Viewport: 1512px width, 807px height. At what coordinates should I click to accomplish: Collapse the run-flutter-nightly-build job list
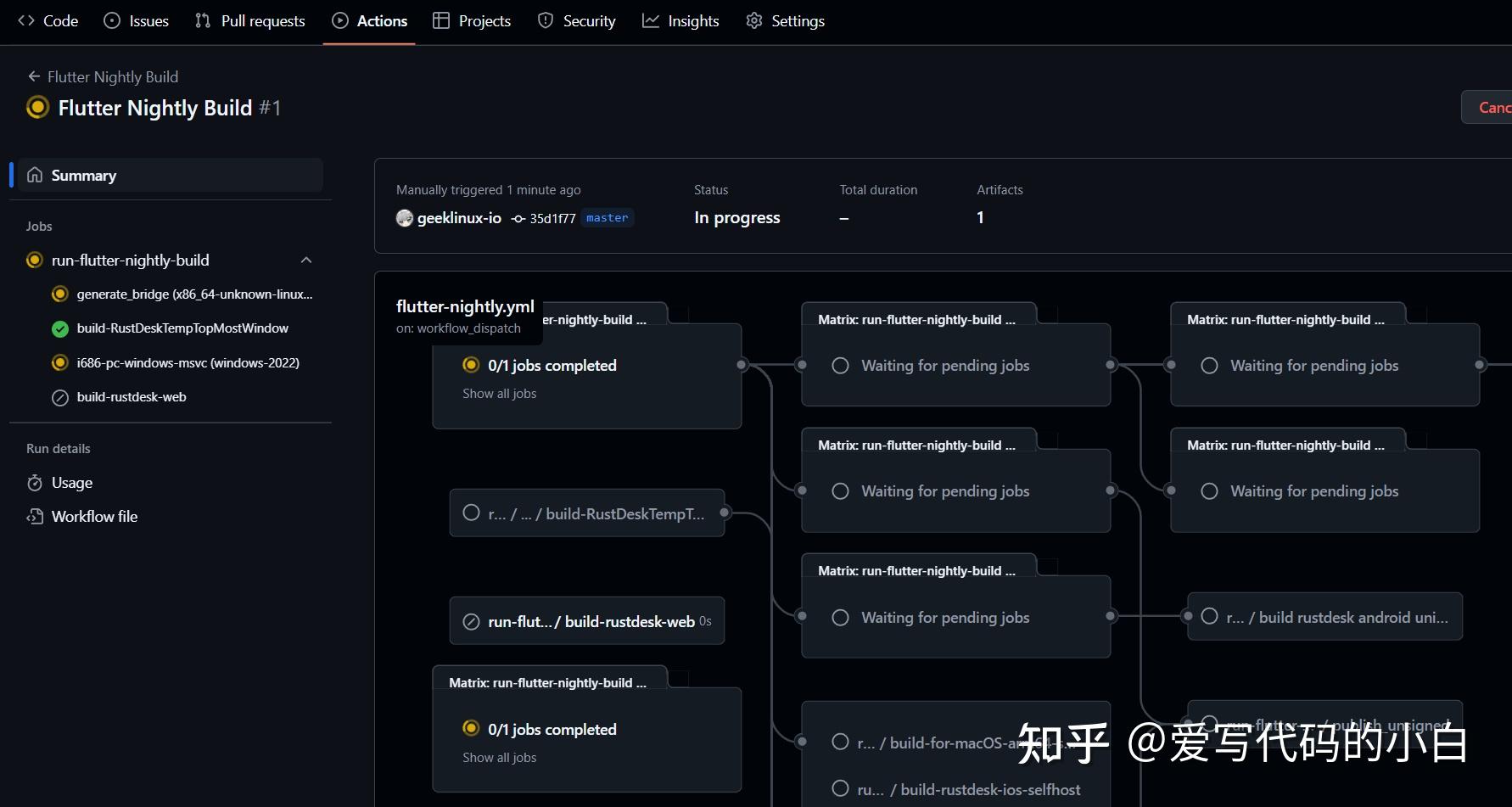(306, 260)
